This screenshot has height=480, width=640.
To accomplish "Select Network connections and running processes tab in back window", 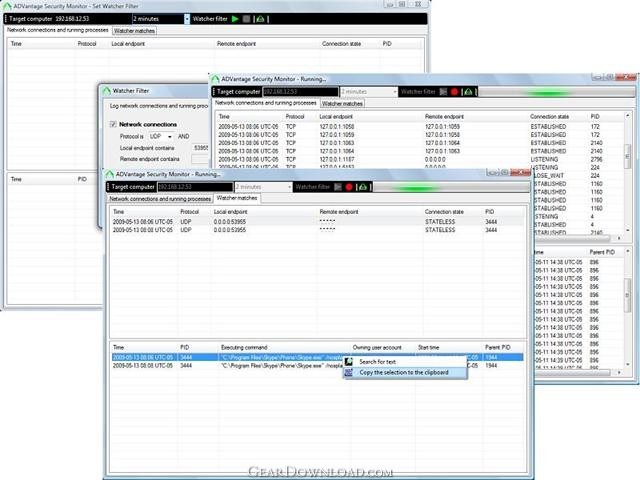I will [58, 30].
